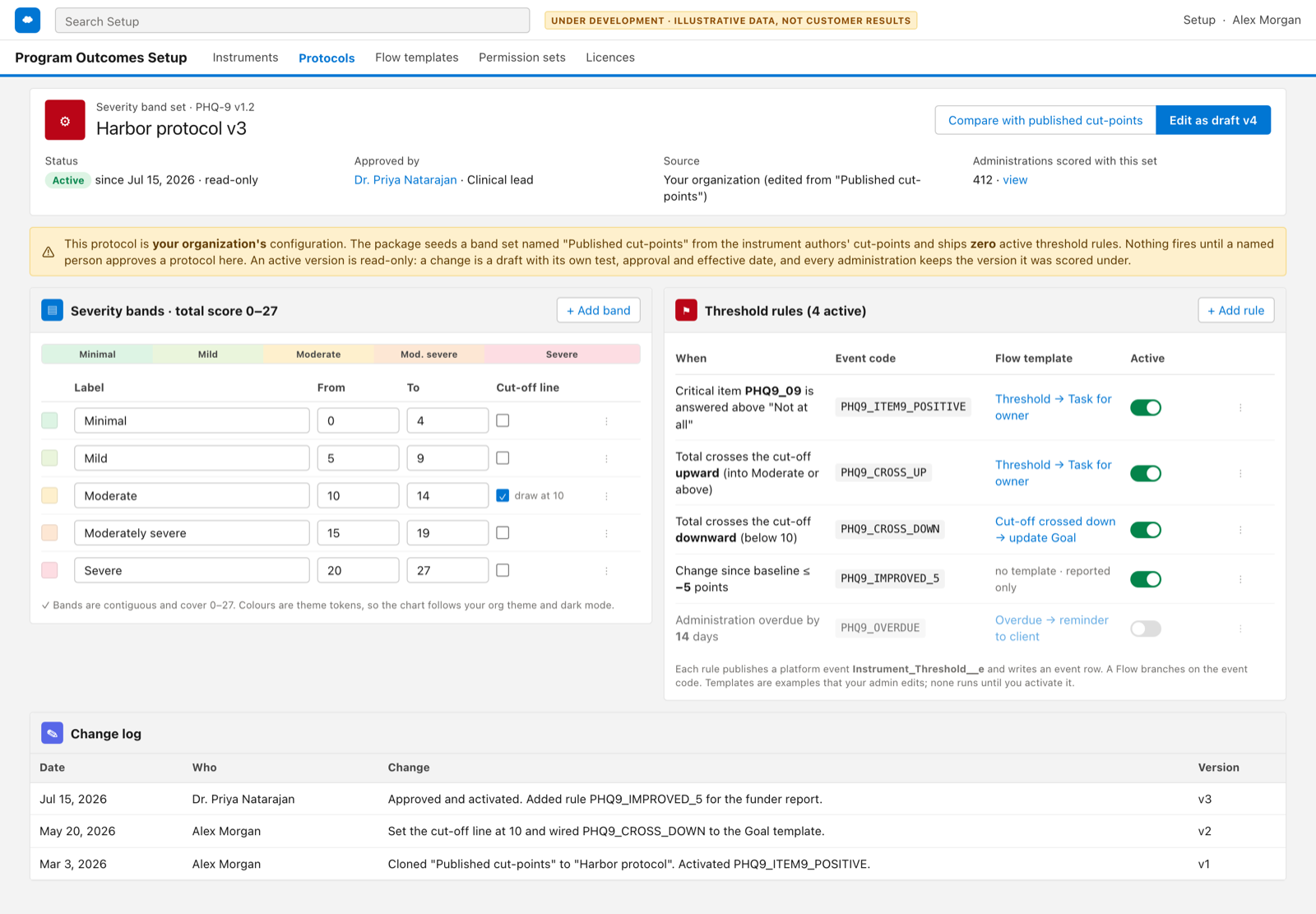Viewport: 1316px width, 914px height.
Task: Click the Severe band color swatch
Action: (49, 570)
